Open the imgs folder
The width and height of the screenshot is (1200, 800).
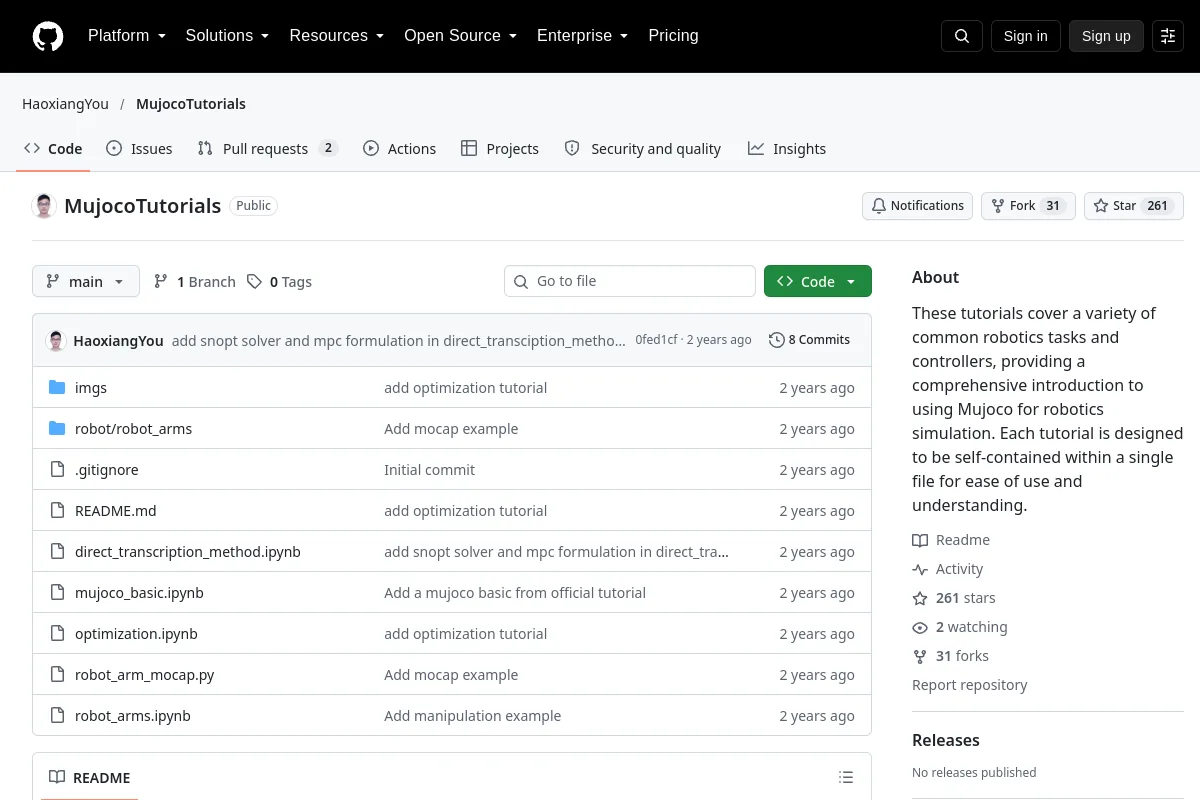click(91, 388)
